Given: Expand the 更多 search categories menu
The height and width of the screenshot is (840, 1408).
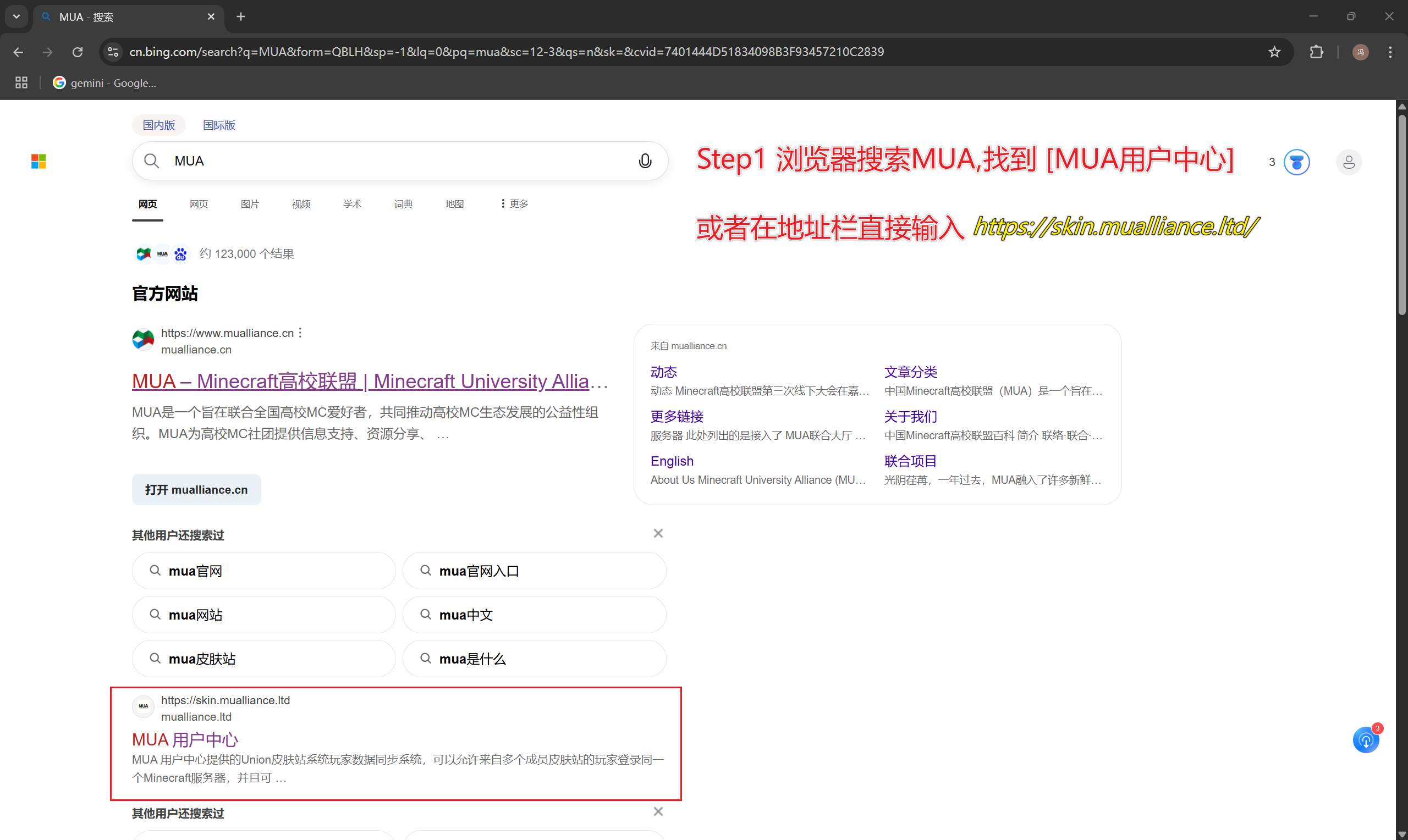Looking at the screenshot, I should 515,203.
